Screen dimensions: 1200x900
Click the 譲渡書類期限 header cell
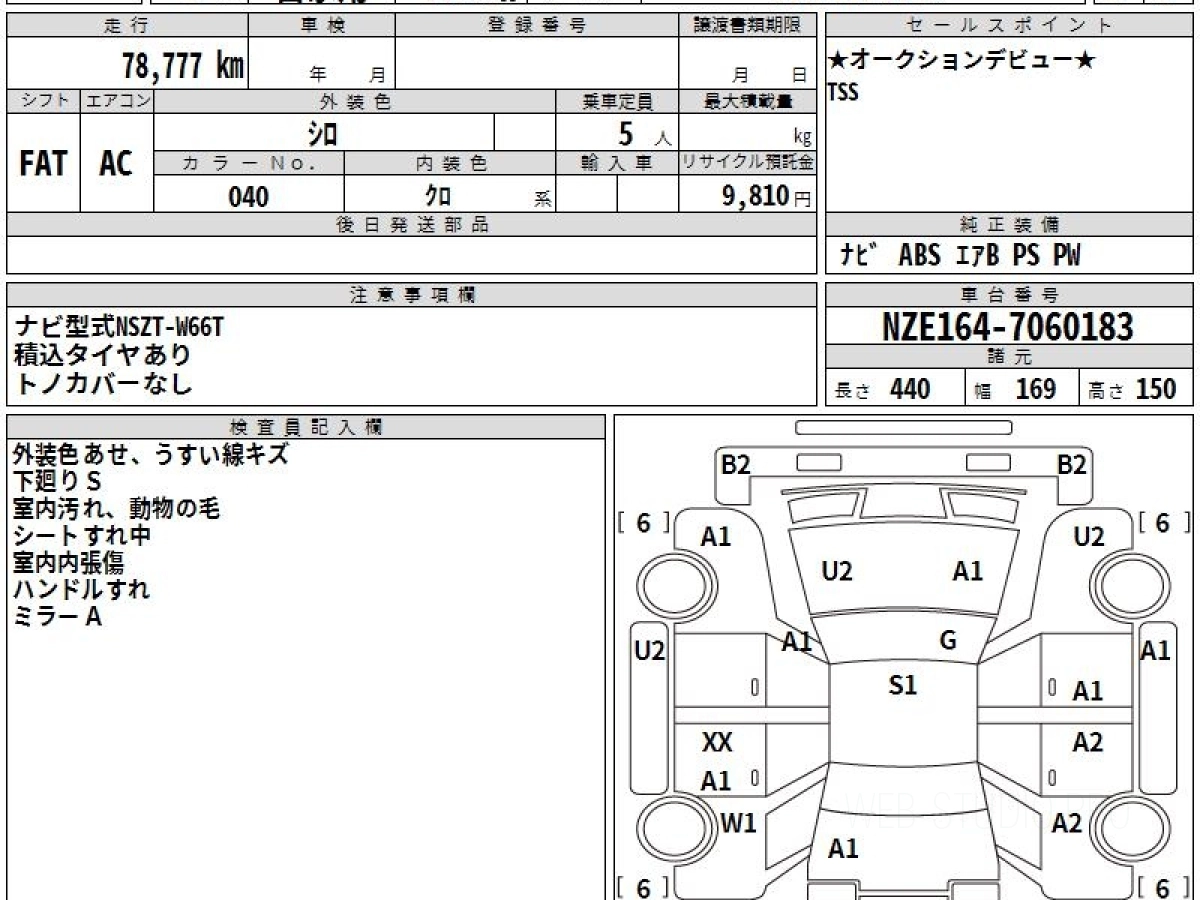pyautogui.click(x=747, y=26)
